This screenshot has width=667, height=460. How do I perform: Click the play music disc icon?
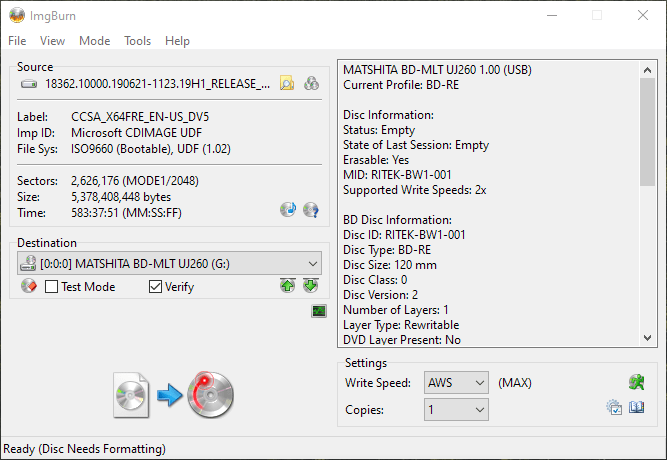click(x=288, y=209)
